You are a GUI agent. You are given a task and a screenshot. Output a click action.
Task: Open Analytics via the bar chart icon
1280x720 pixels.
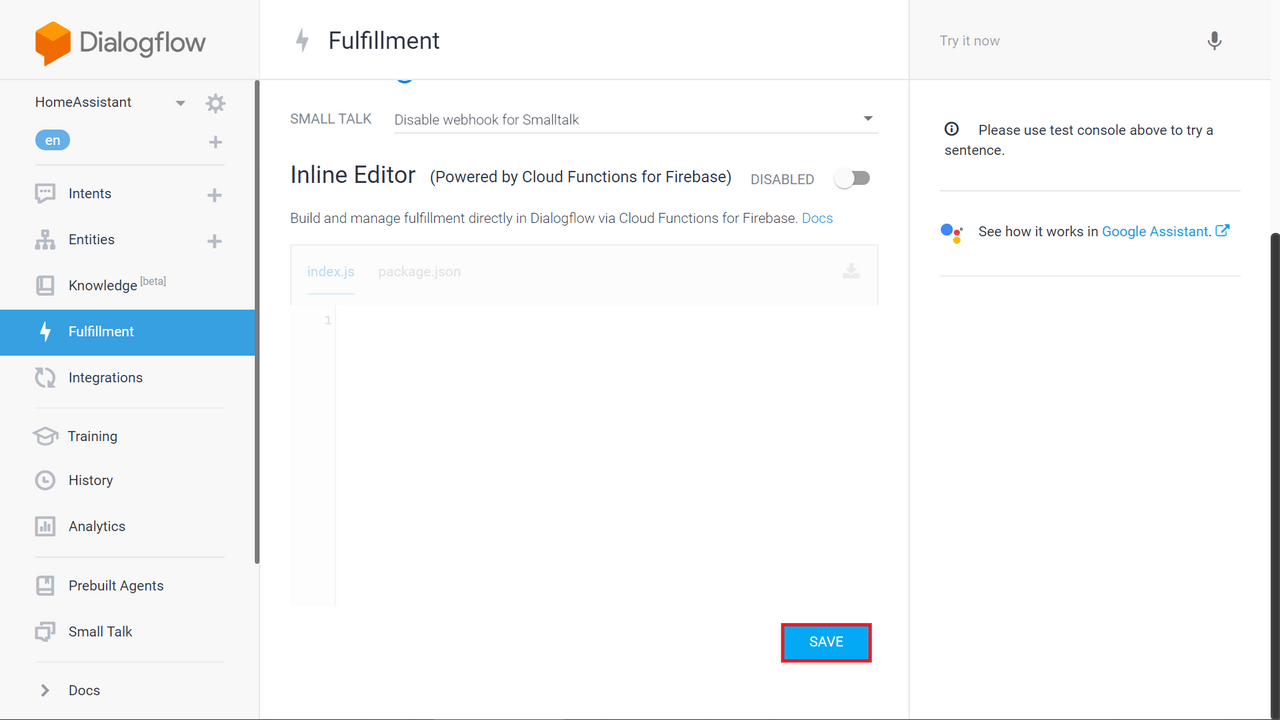coord(45,527)
